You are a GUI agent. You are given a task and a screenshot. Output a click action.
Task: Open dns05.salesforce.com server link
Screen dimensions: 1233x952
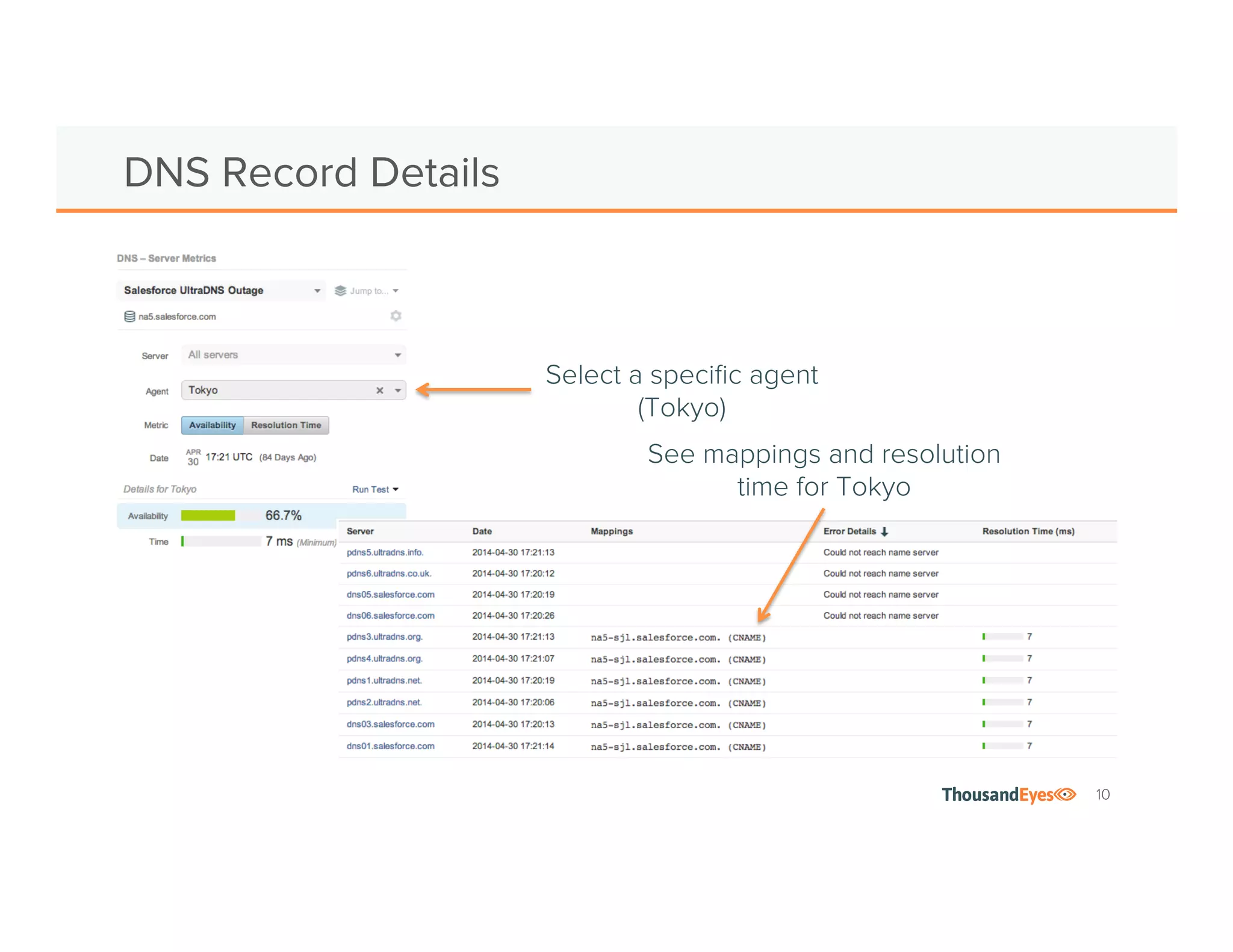pos(390,595)
